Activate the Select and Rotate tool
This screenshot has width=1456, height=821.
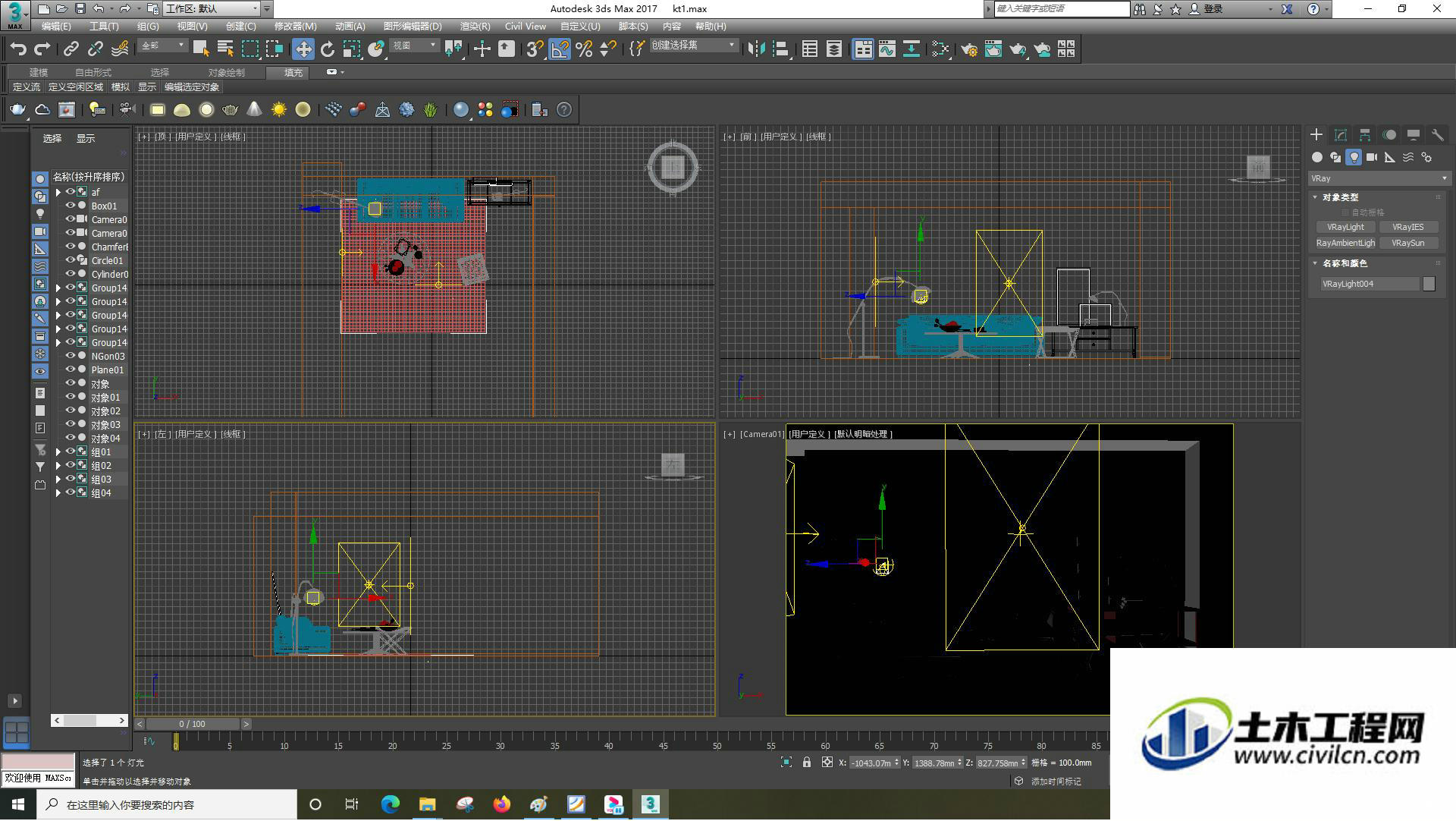pyautogui.click(x=328, y=49)
